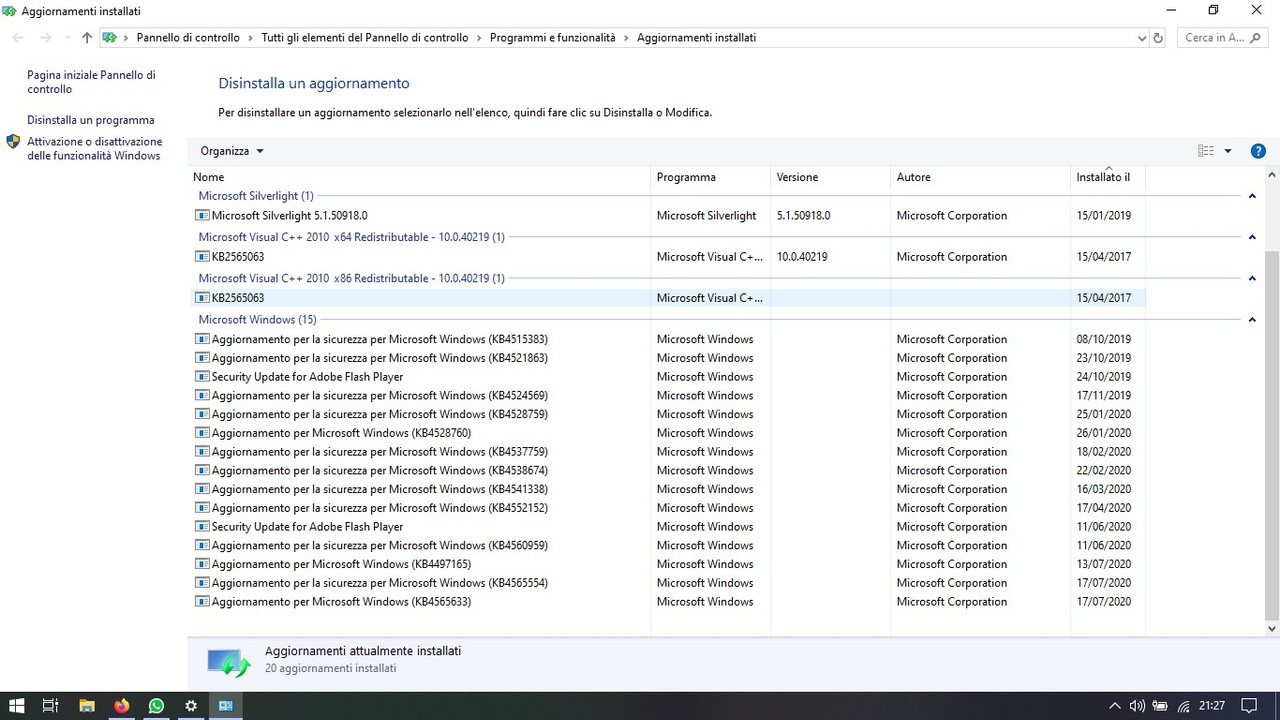Select update KB4538674 in the list
This screenshot has width=1280, height=720.
point(668,471)
